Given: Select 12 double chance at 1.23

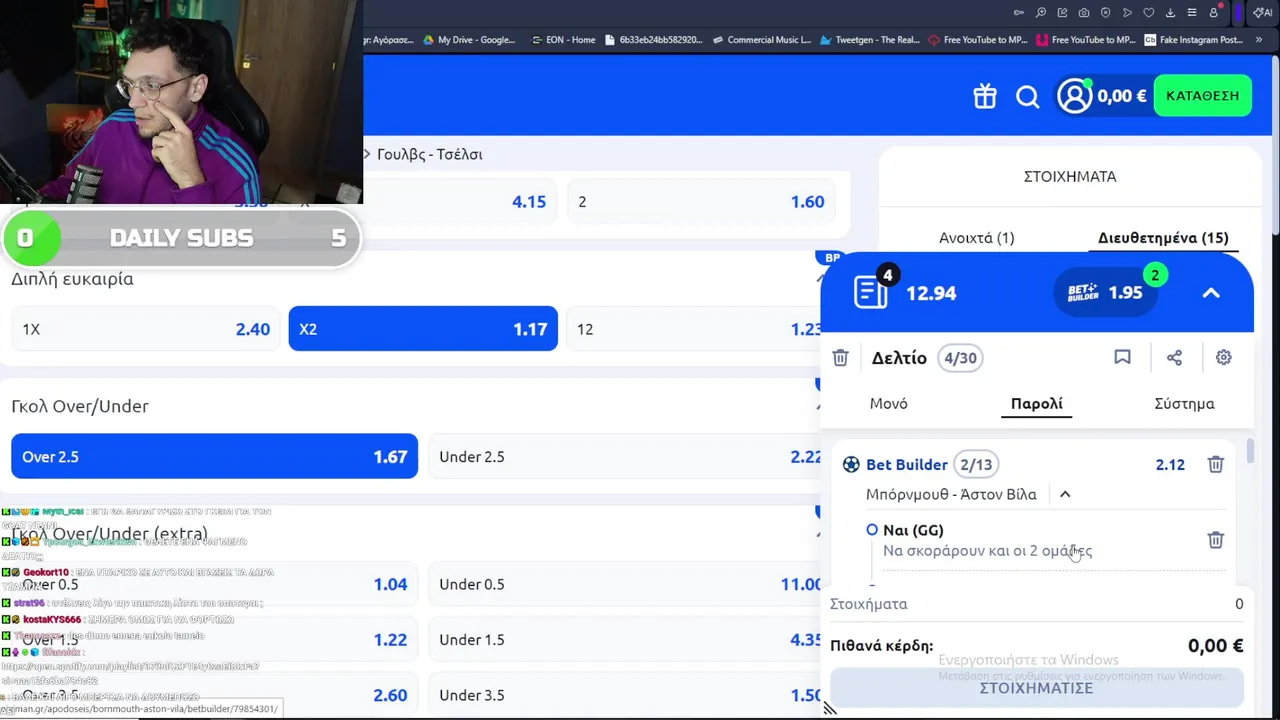Looking at the screenshot, I should [695, 329].
